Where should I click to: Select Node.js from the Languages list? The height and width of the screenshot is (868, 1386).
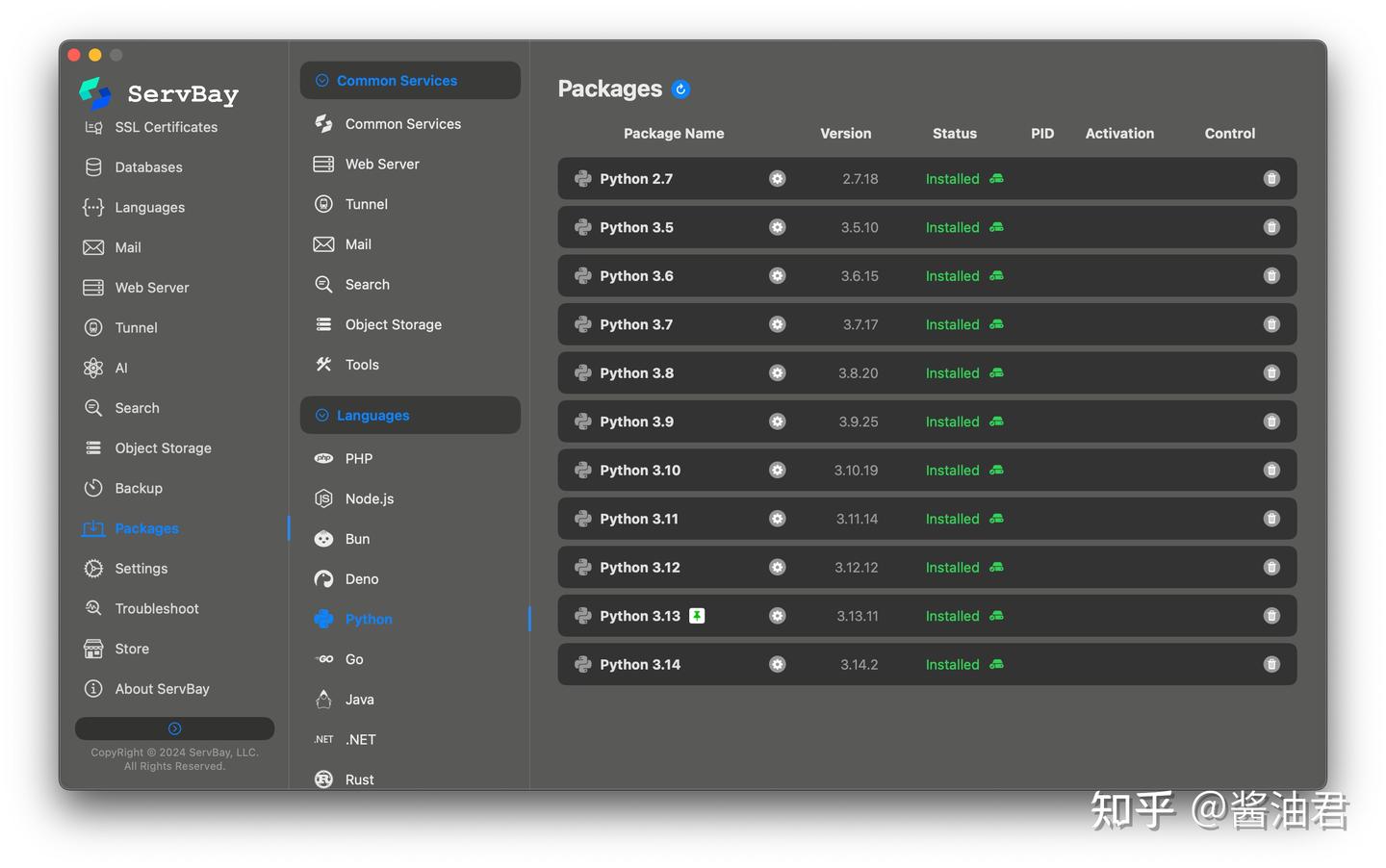[x=369, y=499]
